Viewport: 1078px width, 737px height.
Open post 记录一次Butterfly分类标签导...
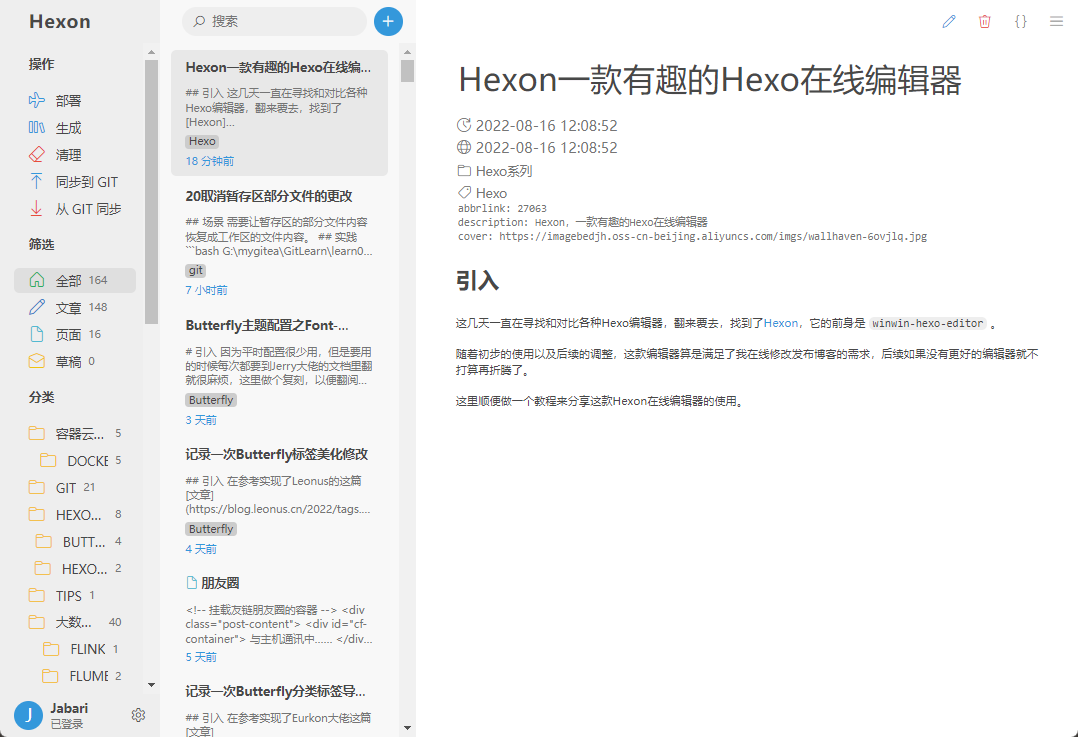click(x=279, y=706)
